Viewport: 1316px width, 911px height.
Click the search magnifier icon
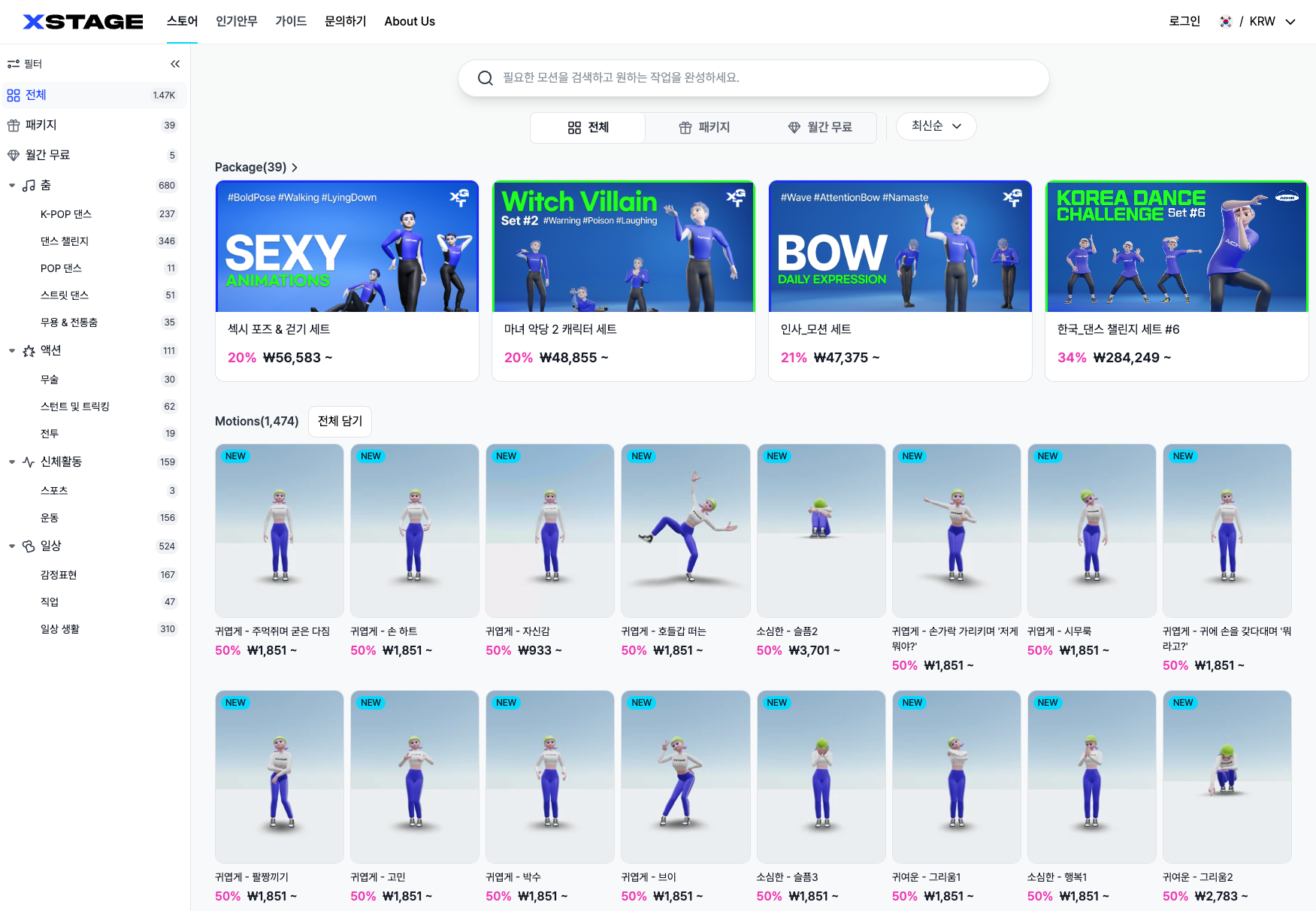(x=486, y=78)
